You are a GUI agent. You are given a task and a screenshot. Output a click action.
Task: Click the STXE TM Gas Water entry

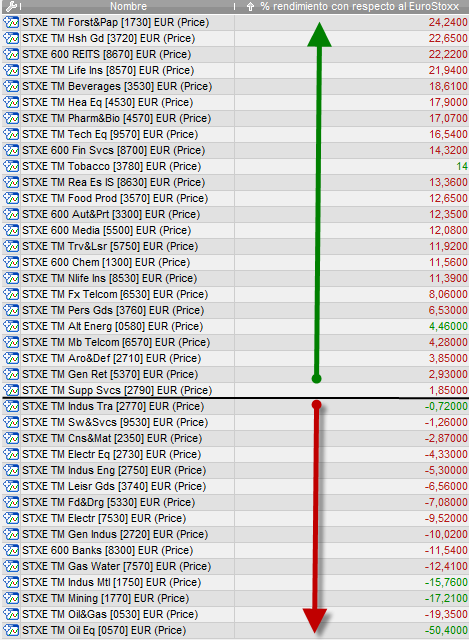[116, 566]
